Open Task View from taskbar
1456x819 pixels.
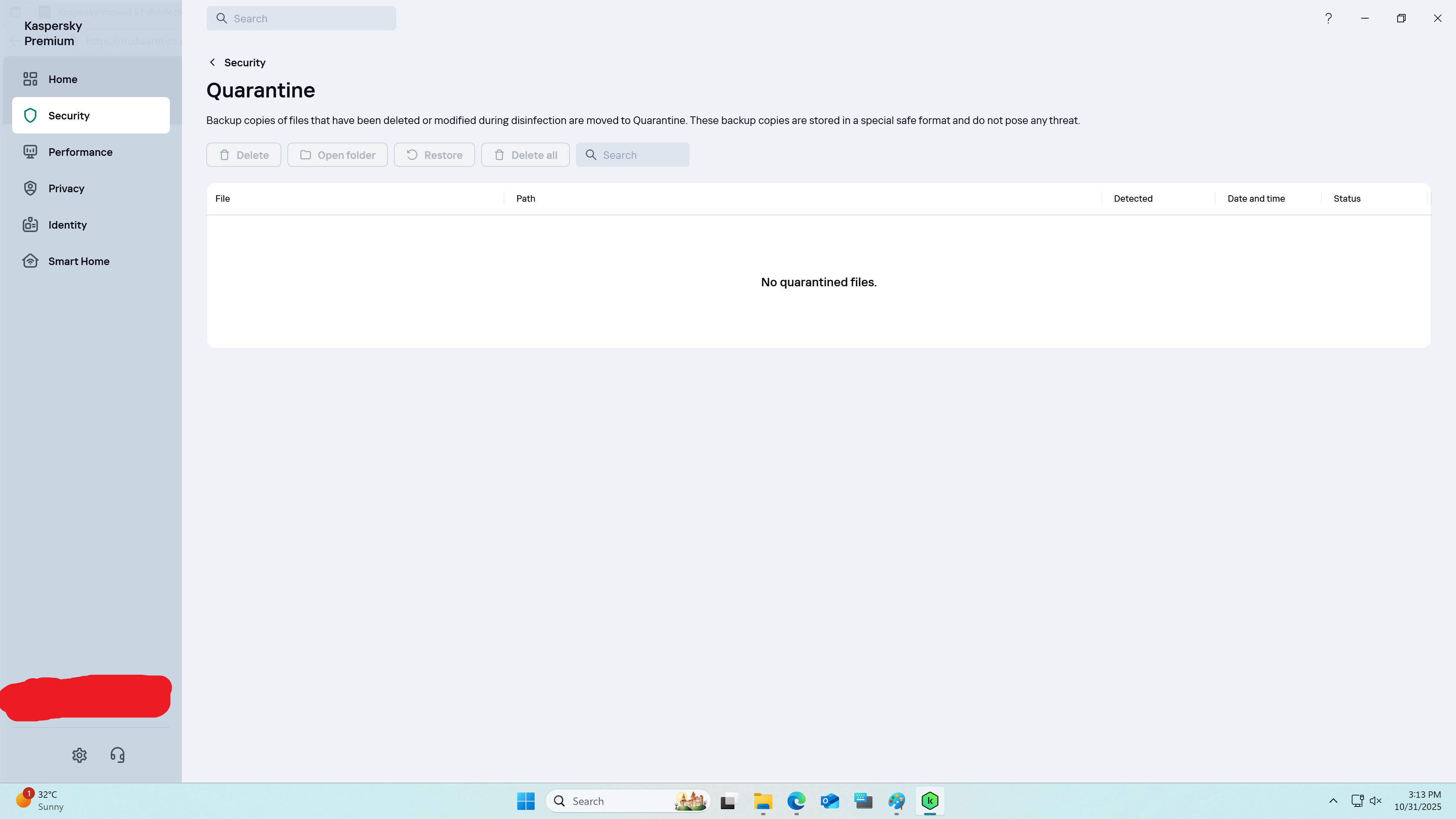[729, 801]
